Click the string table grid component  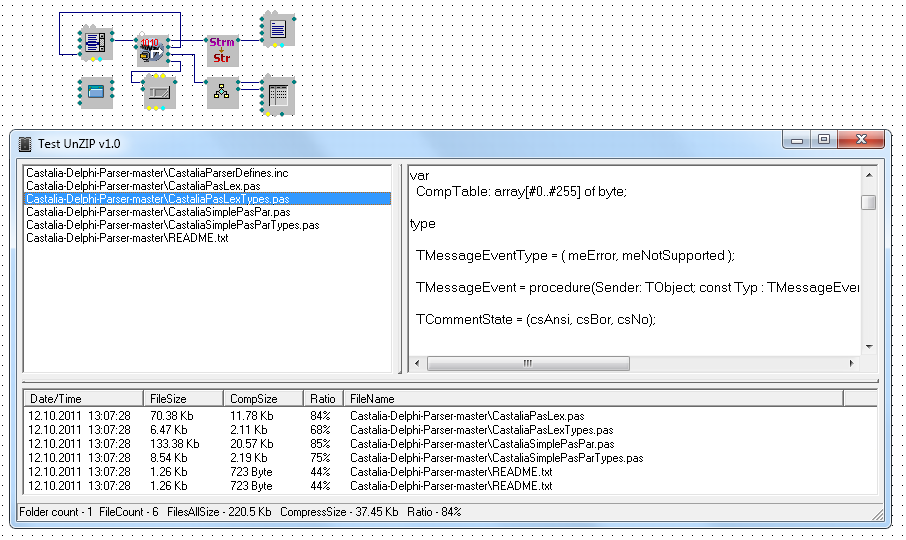click(277, 95)
